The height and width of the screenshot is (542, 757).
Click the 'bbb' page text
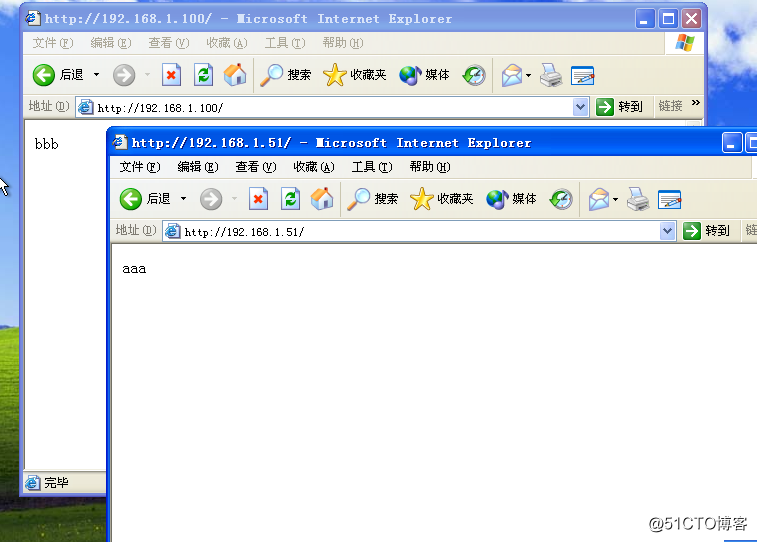click(x=47, y=144)
